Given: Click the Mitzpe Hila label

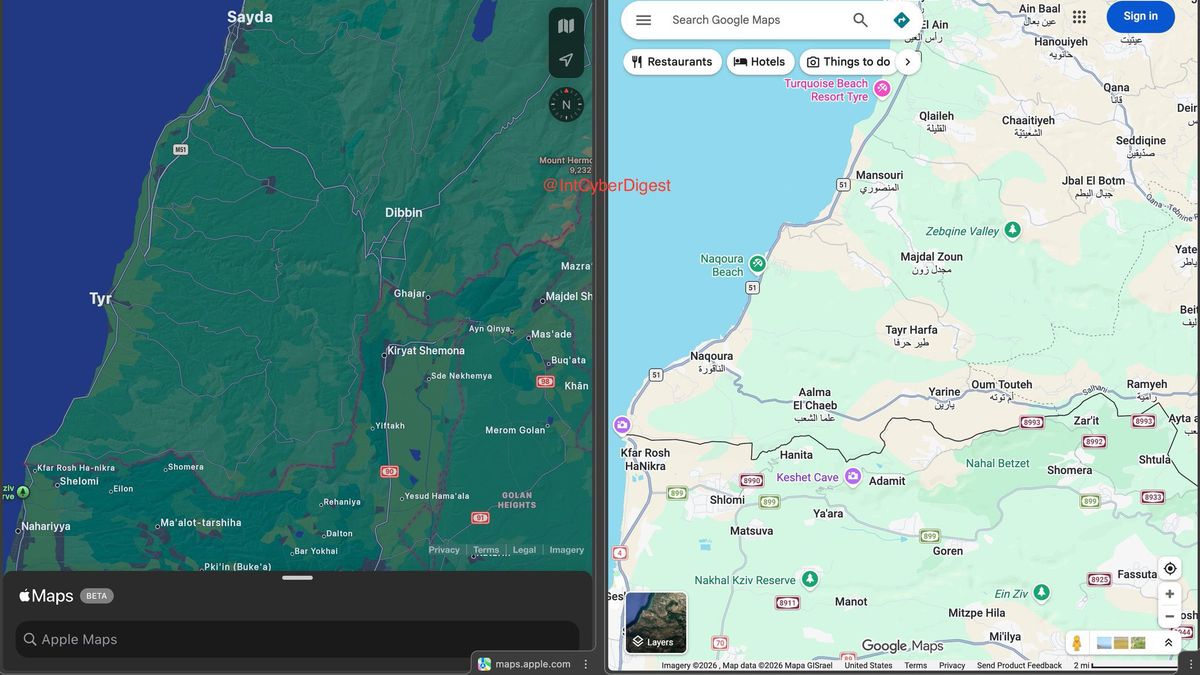Looking at the screenshot, I should [x=977, y=613].
